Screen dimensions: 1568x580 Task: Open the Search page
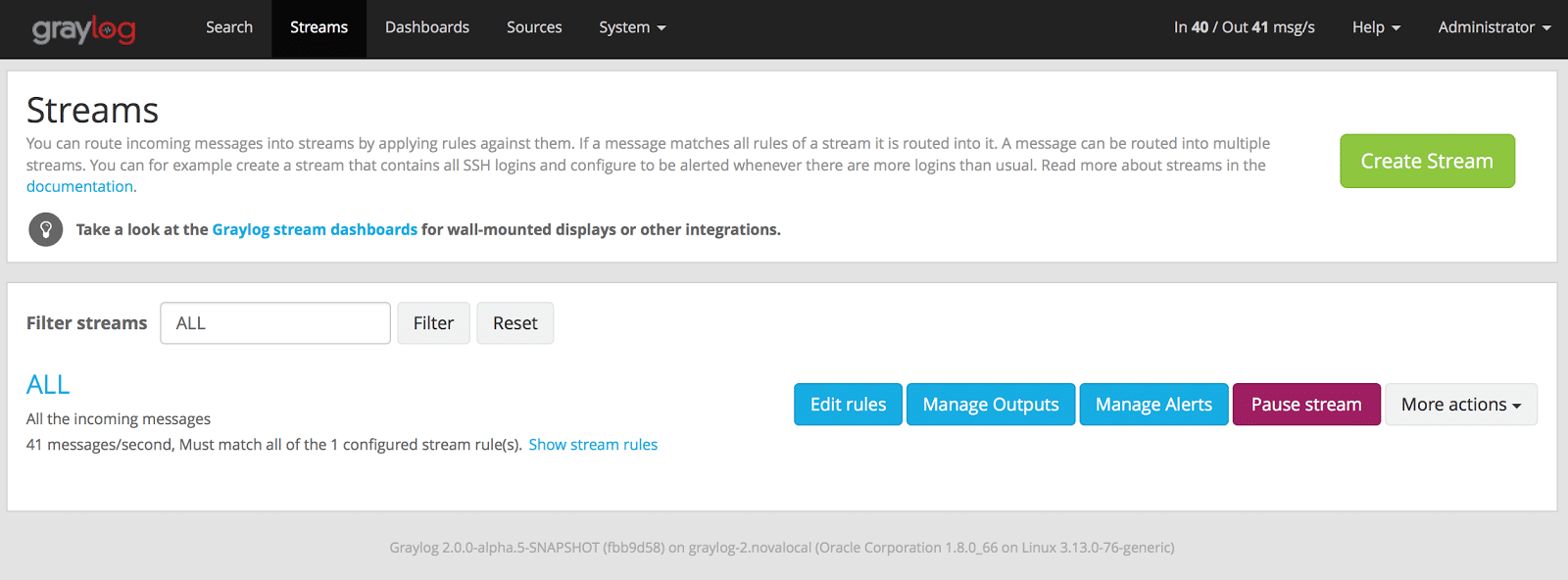coord(229,27)
